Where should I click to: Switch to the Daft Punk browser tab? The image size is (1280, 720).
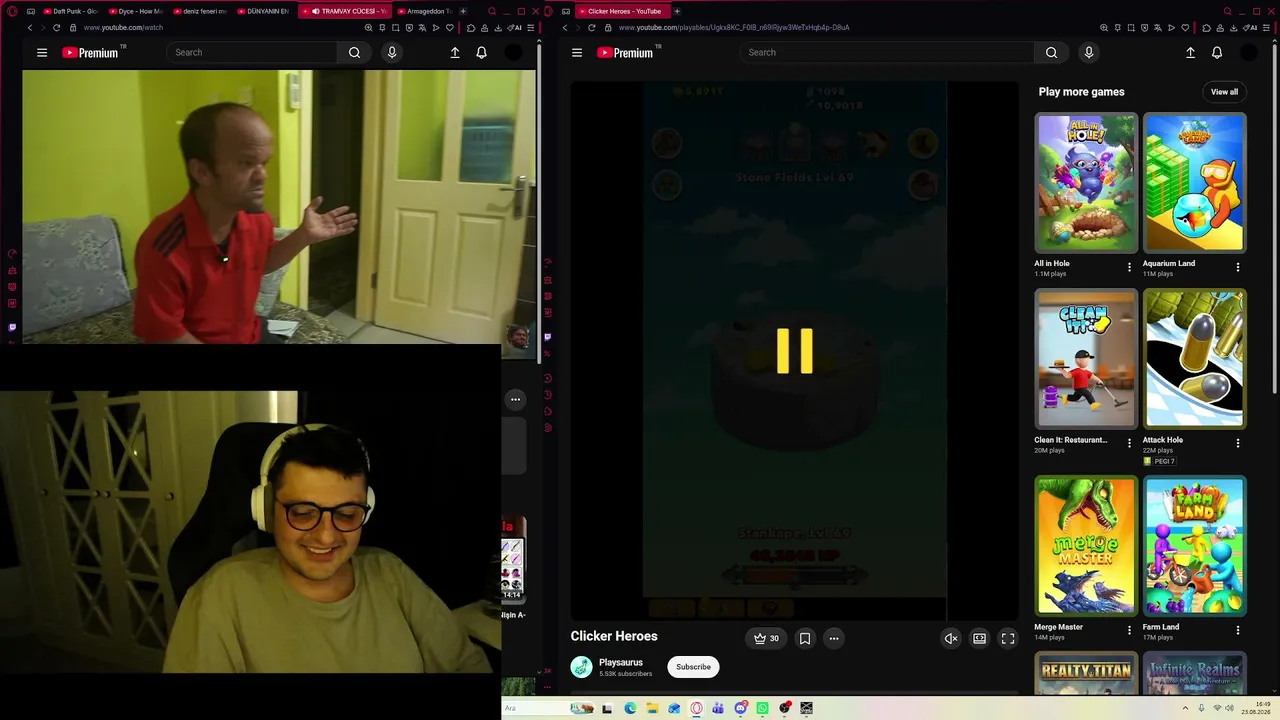[70, 11]
